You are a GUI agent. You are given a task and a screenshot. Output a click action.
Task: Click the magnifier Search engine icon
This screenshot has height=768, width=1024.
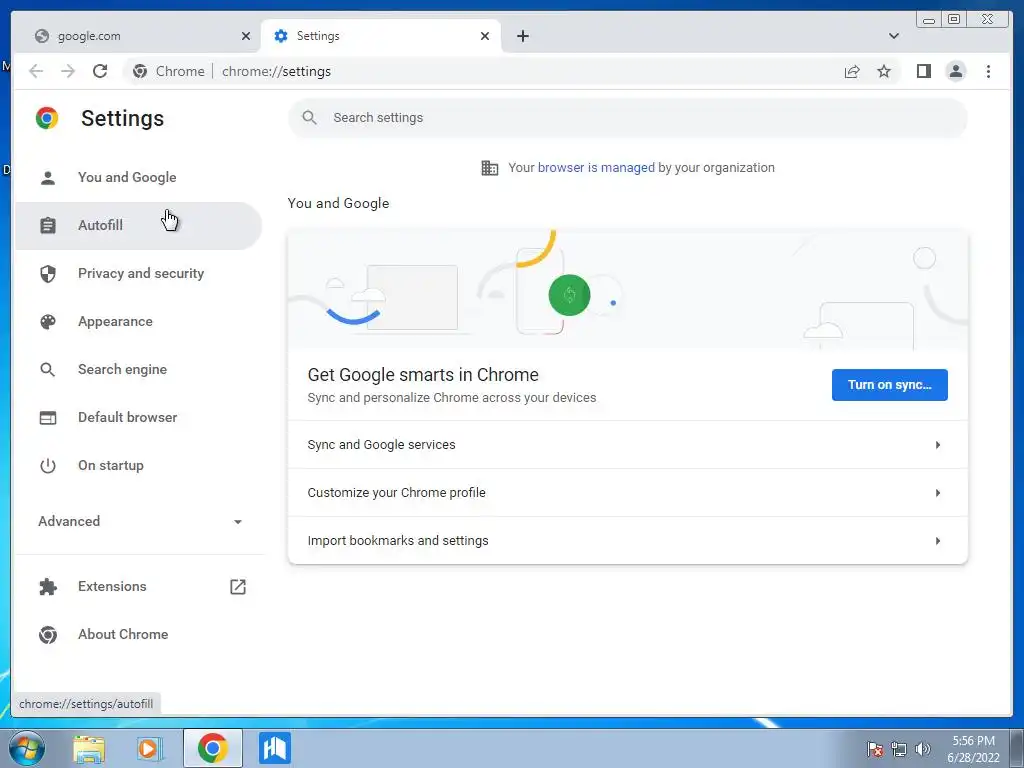(x=48, y=370)
